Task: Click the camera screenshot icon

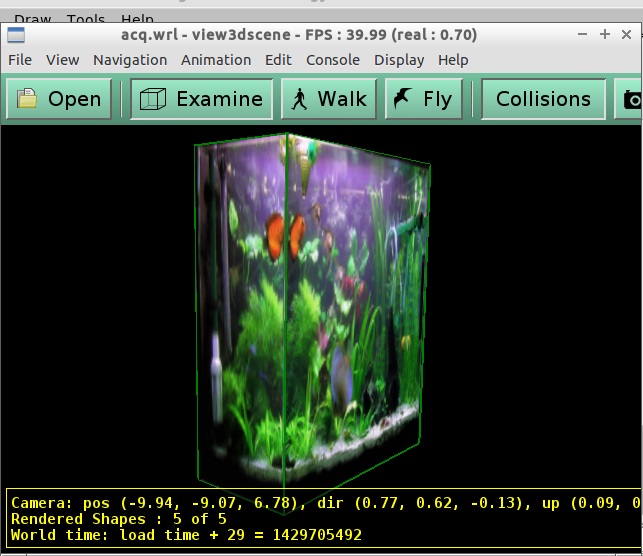Action: click(632, 99)
